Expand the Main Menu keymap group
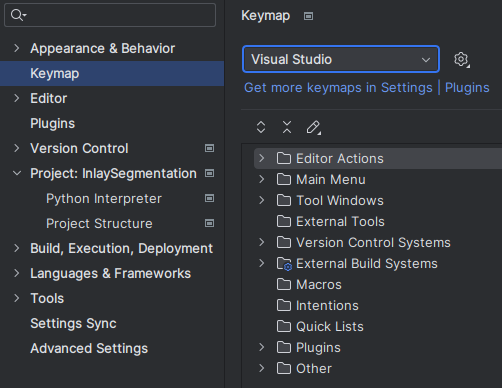 point(262,179)
